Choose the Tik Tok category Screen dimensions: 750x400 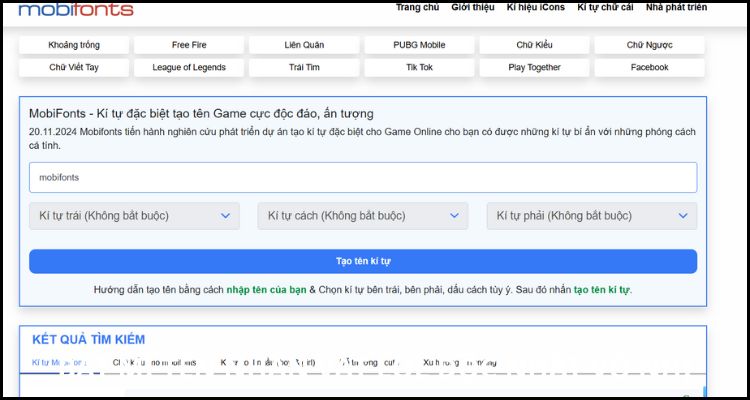coord(419,67)
